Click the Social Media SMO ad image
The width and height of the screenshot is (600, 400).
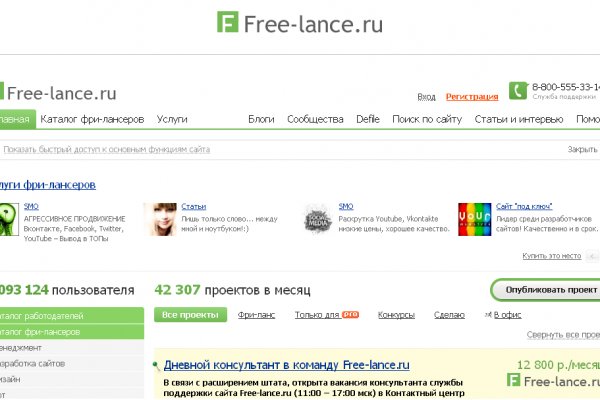(317, 218)
